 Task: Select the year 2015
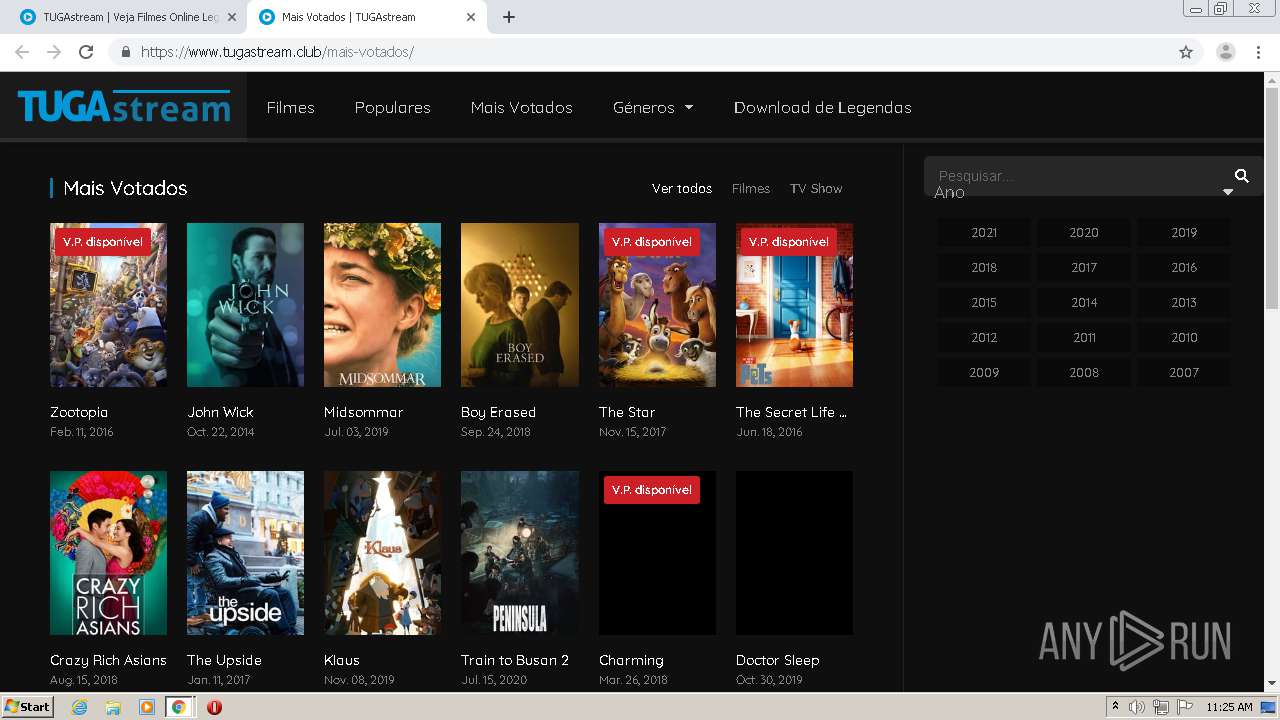click(x=984, y=302)
